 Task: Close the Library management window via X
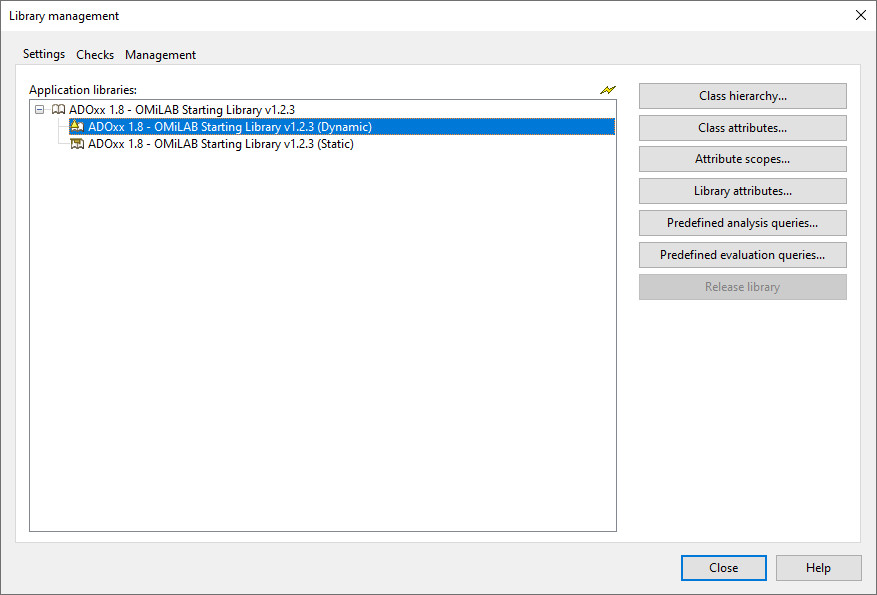[861, 15]
